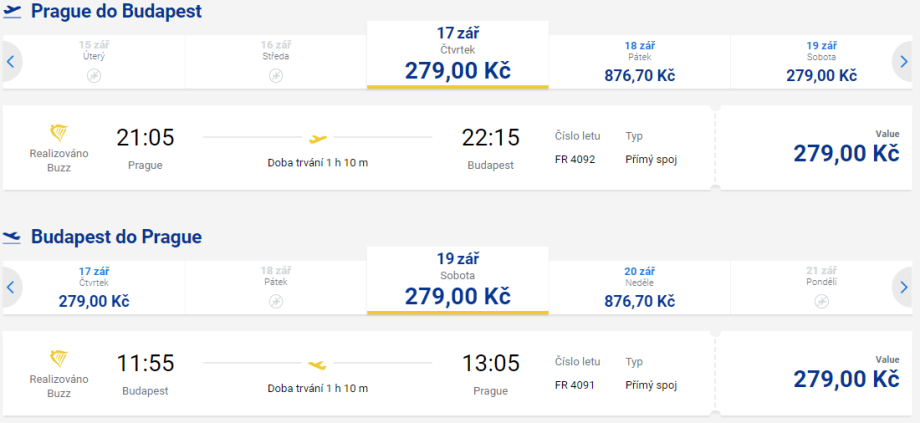Click yellow plane icon on 11:55 flight line
The height and width of the screenshot is (423, 920).
[318, 364]
